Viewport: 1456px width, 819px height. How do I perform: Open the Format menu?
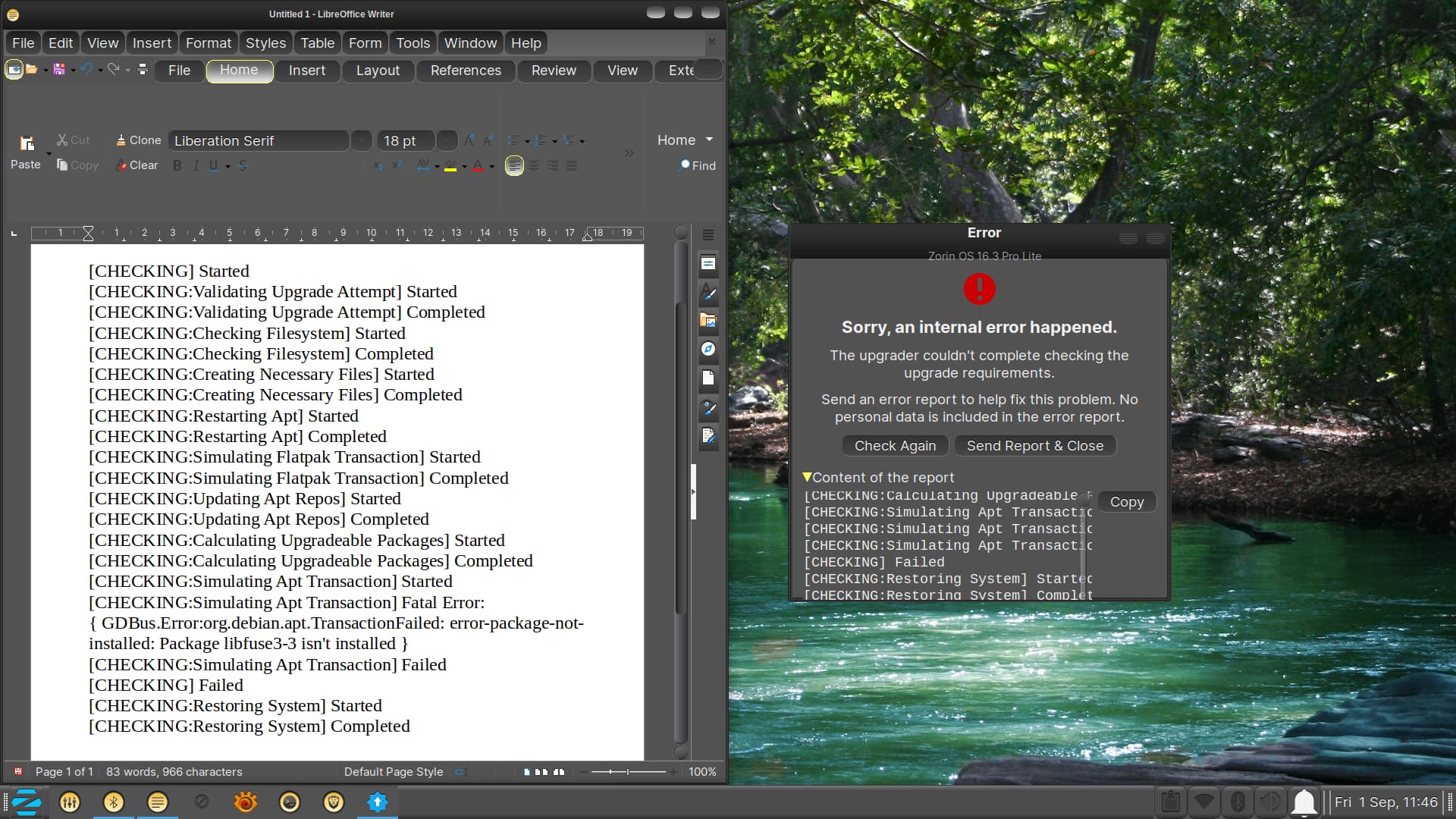pyautogui.click(x=209, y=43)
